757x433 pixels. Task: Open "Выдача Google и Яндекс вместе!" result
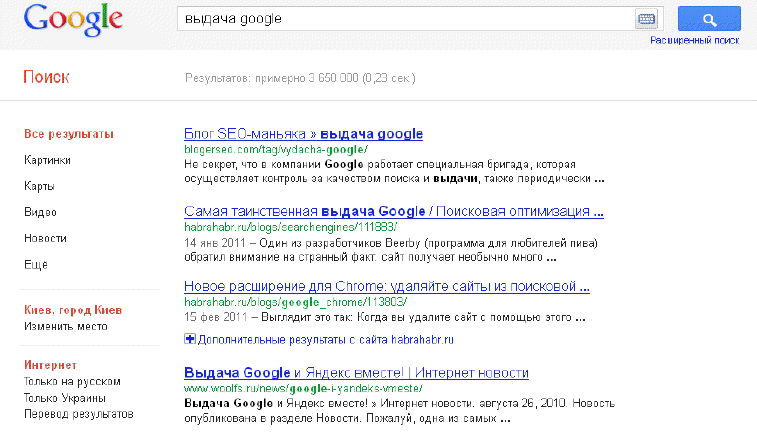[356, 373]
